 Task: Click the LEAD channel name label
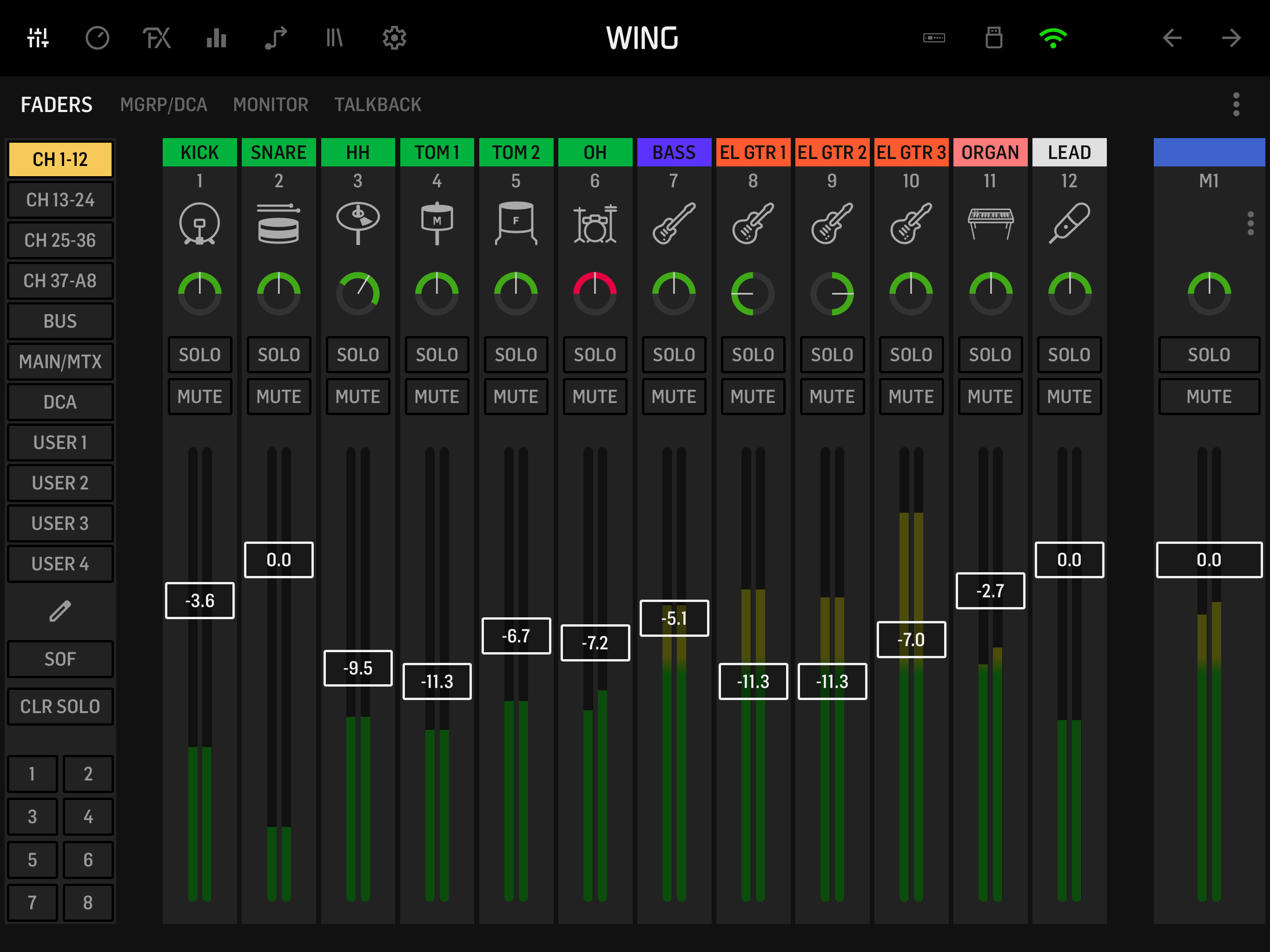[x=1069, y=152]
